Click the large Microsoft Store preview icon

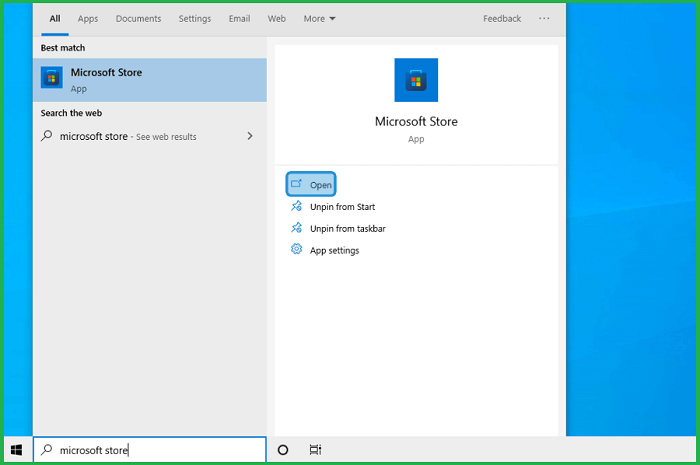point(416,80)
